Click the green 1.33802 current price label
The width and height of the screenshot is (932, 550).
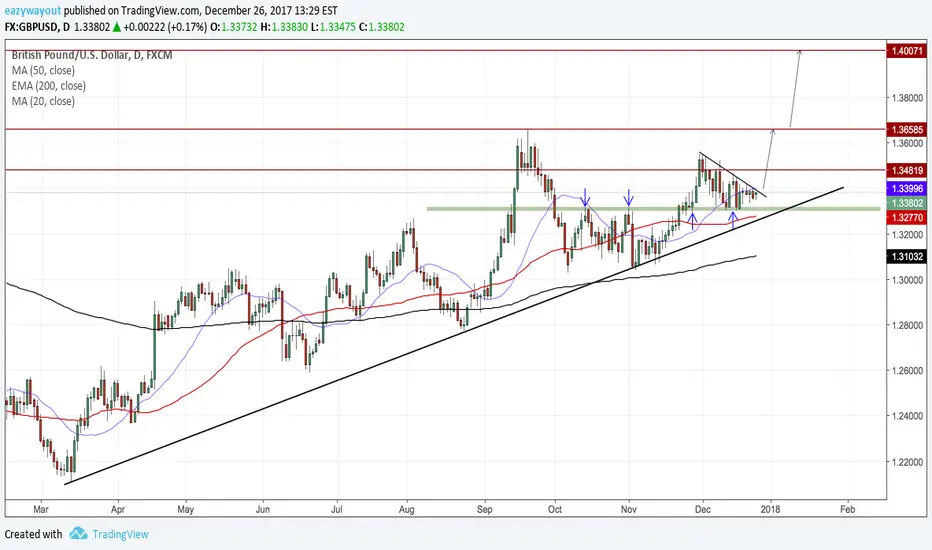(906, 203)
